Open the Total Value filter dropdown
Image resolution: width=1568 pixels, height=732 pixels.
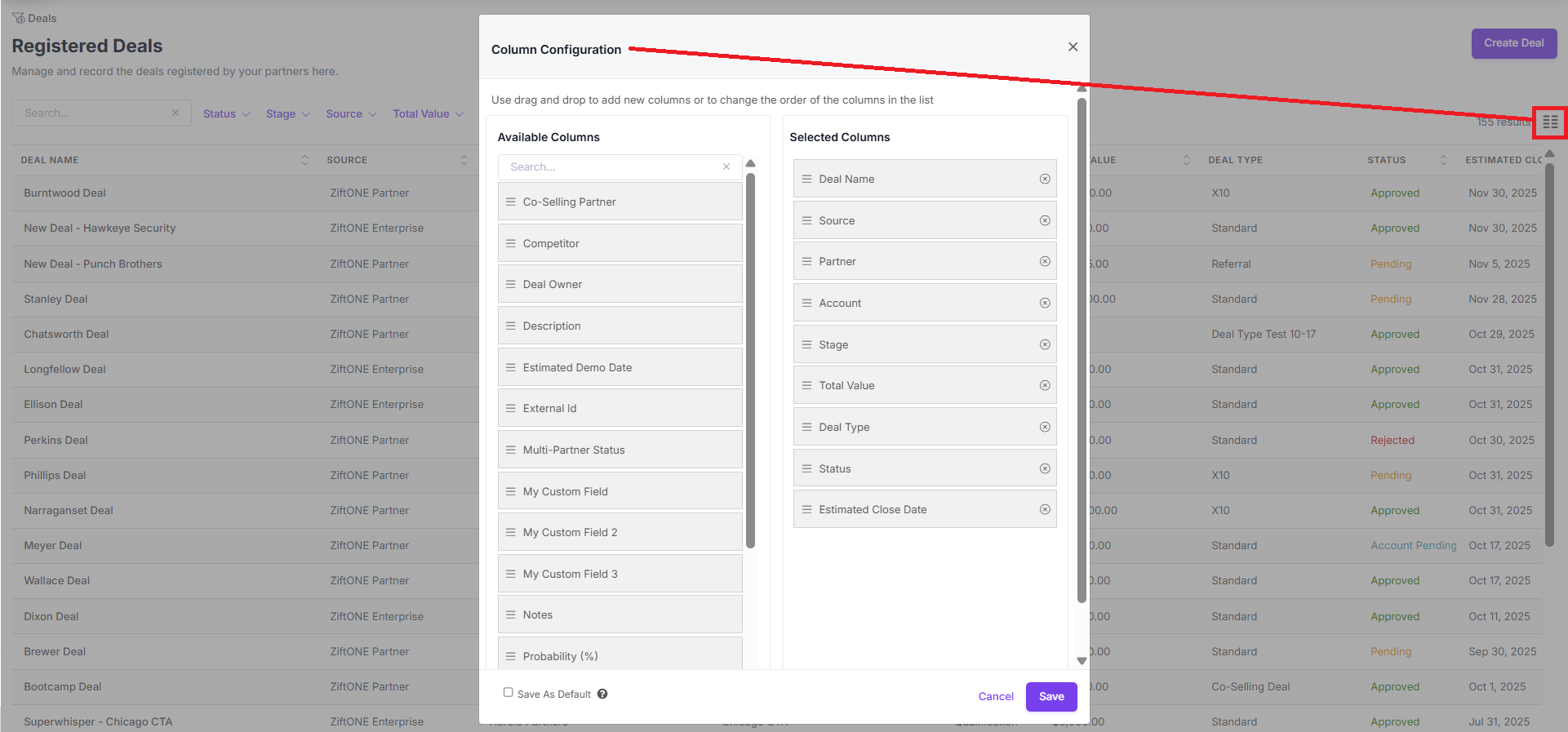coord(428,113)
